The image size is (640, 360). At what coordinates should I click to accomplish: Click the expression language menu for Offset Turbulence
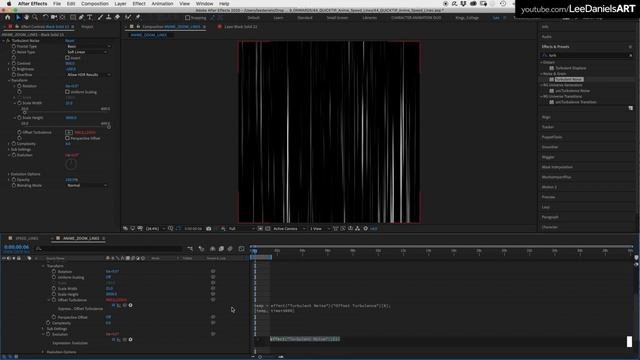(130, 305)
